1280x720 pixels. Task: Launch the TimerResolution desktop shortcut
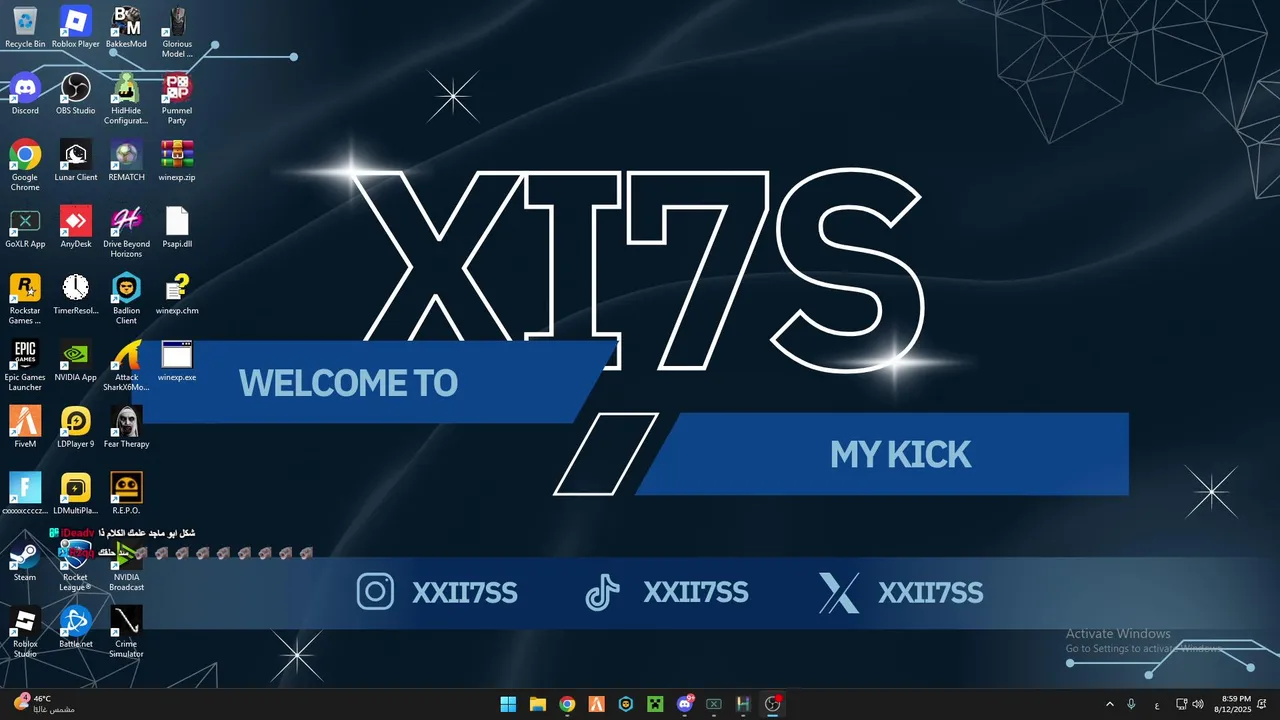(76, 294)
